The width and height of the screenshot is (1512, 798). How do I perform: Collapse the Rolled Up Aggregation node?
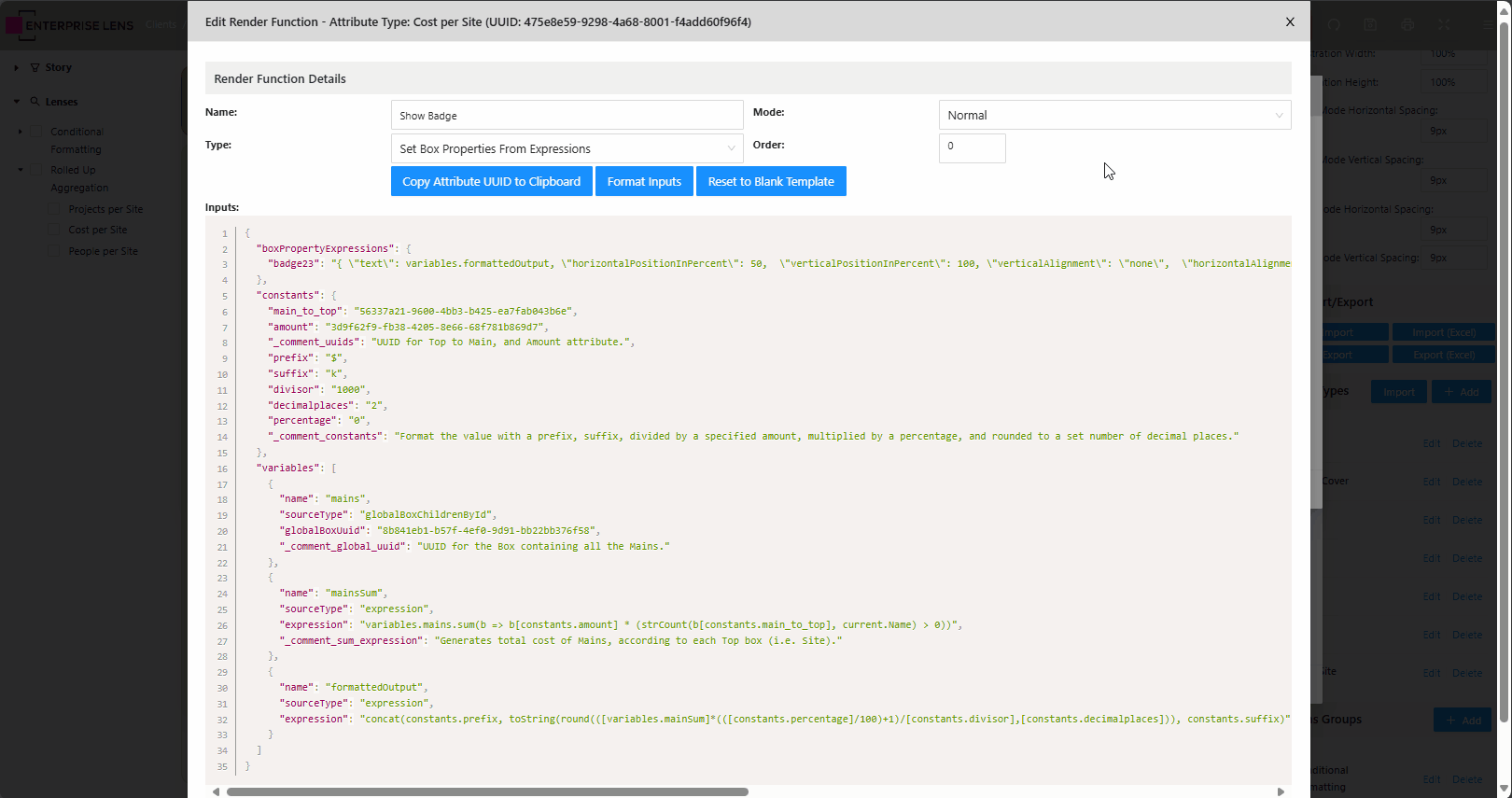21,170
